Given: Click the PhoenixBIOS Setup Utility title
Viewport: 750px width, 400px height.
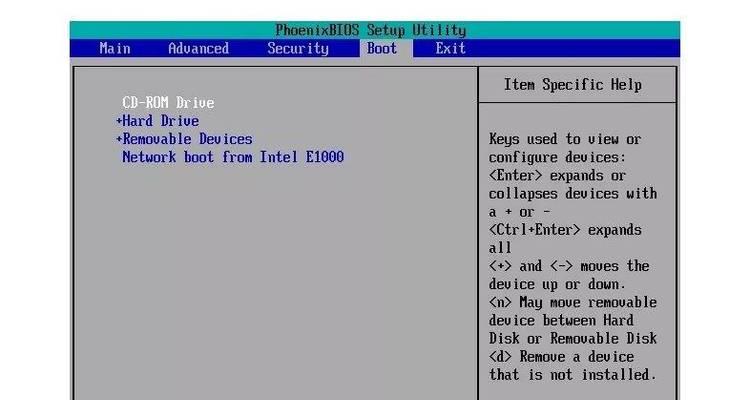Looking at the screenshot, I should pos(371,30).
